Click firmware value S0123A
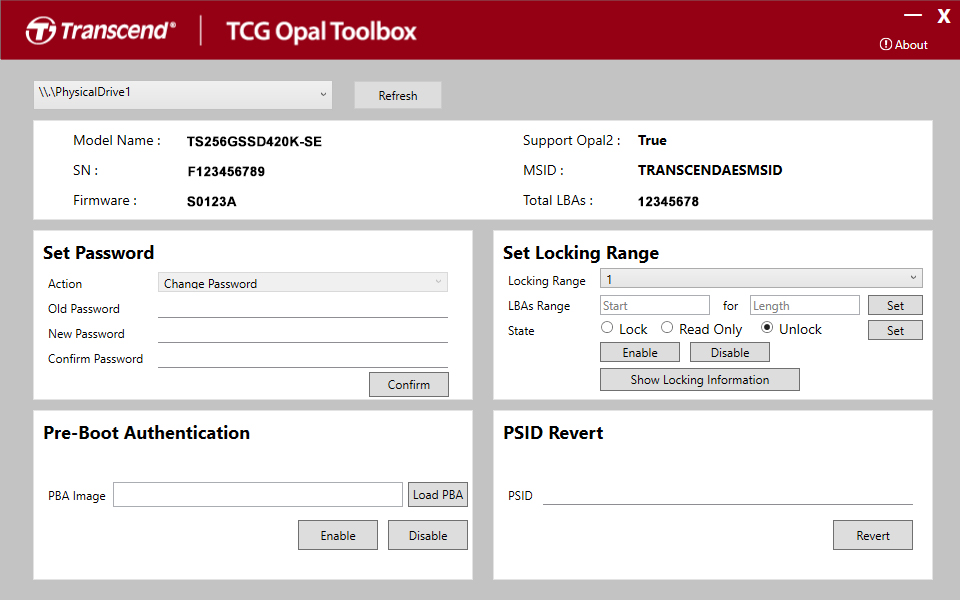The height and width of the screenshot is (600, 960). pos(211,201)
